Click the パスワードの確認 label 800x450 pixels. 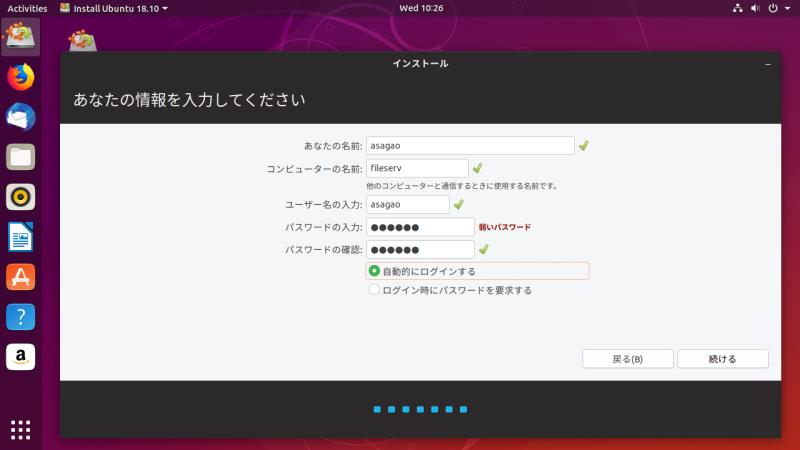tap(323, 249)
